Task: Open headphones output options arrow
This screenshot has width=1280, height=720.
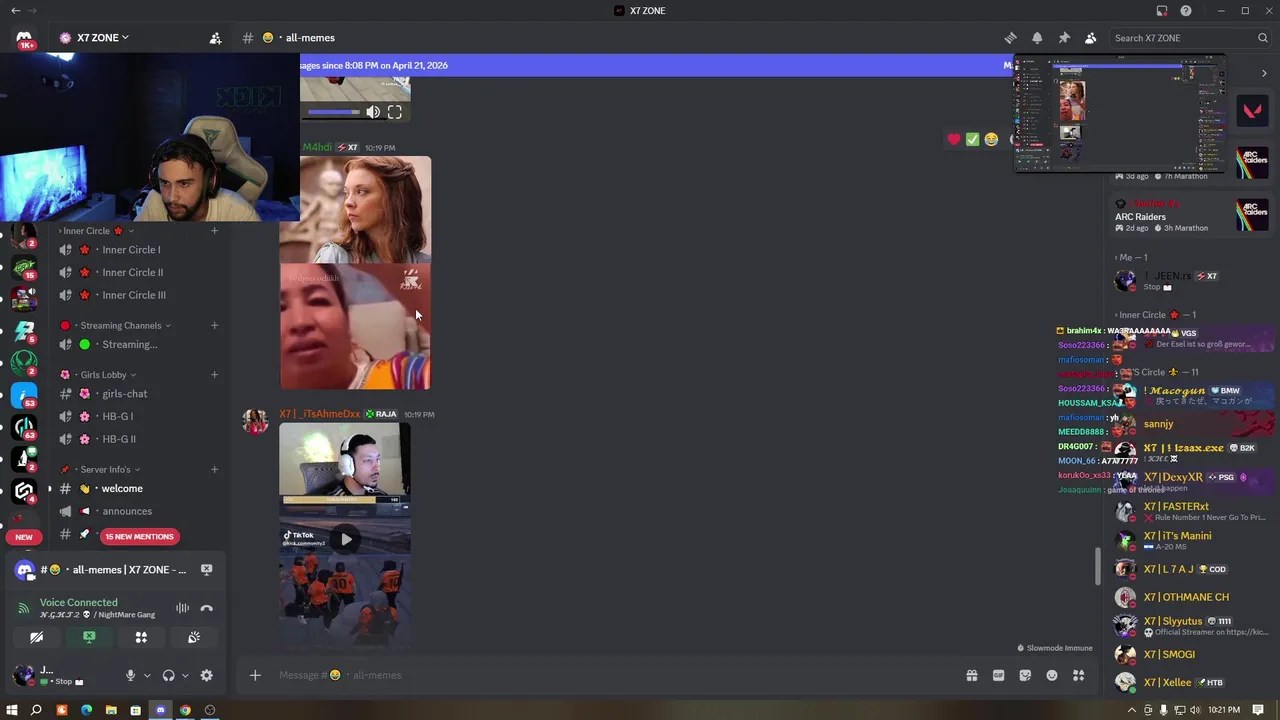Action: pos(185,676)
